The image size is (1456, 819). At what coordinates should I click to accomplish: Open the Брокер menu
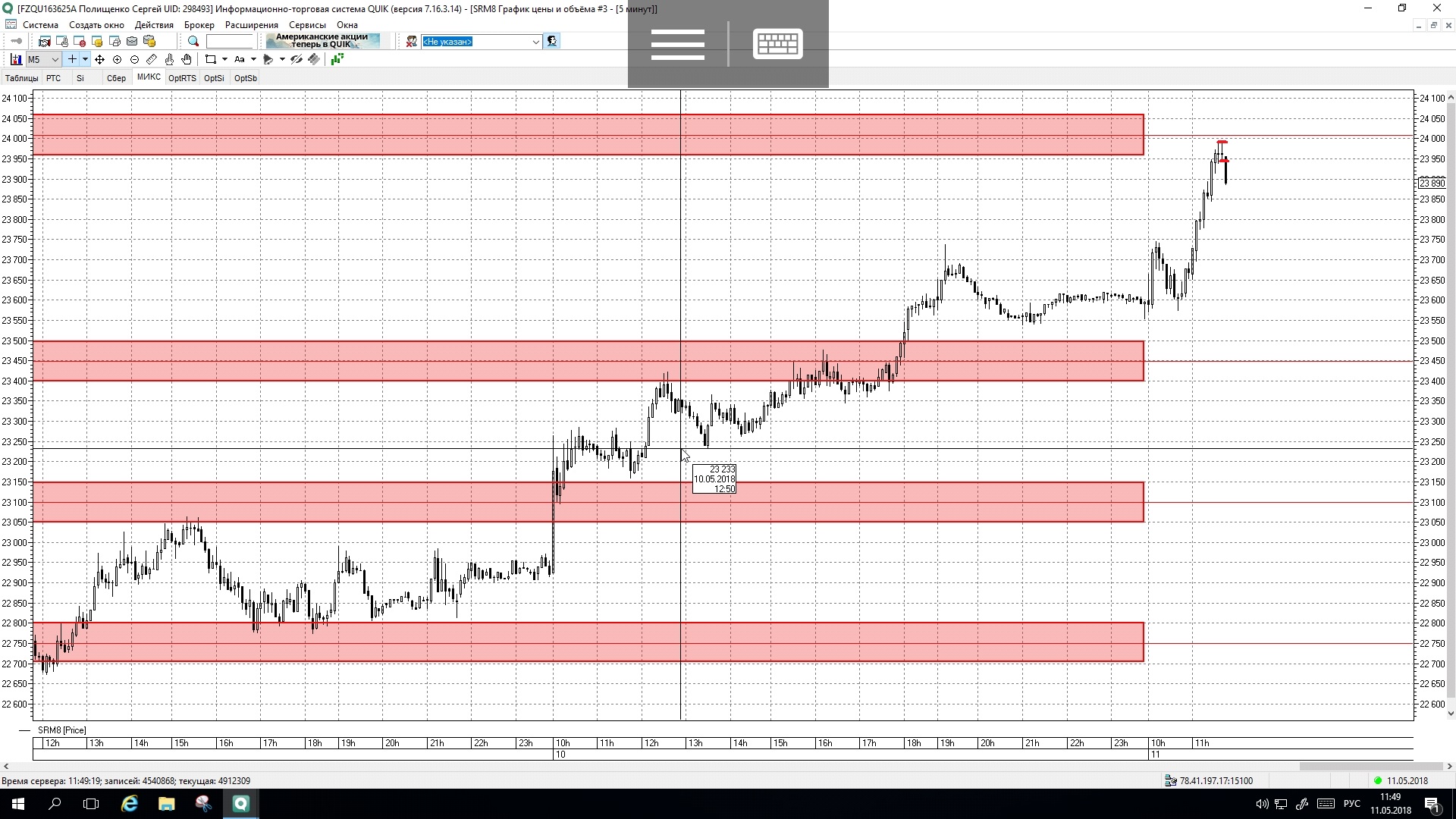tap(199, 25)
